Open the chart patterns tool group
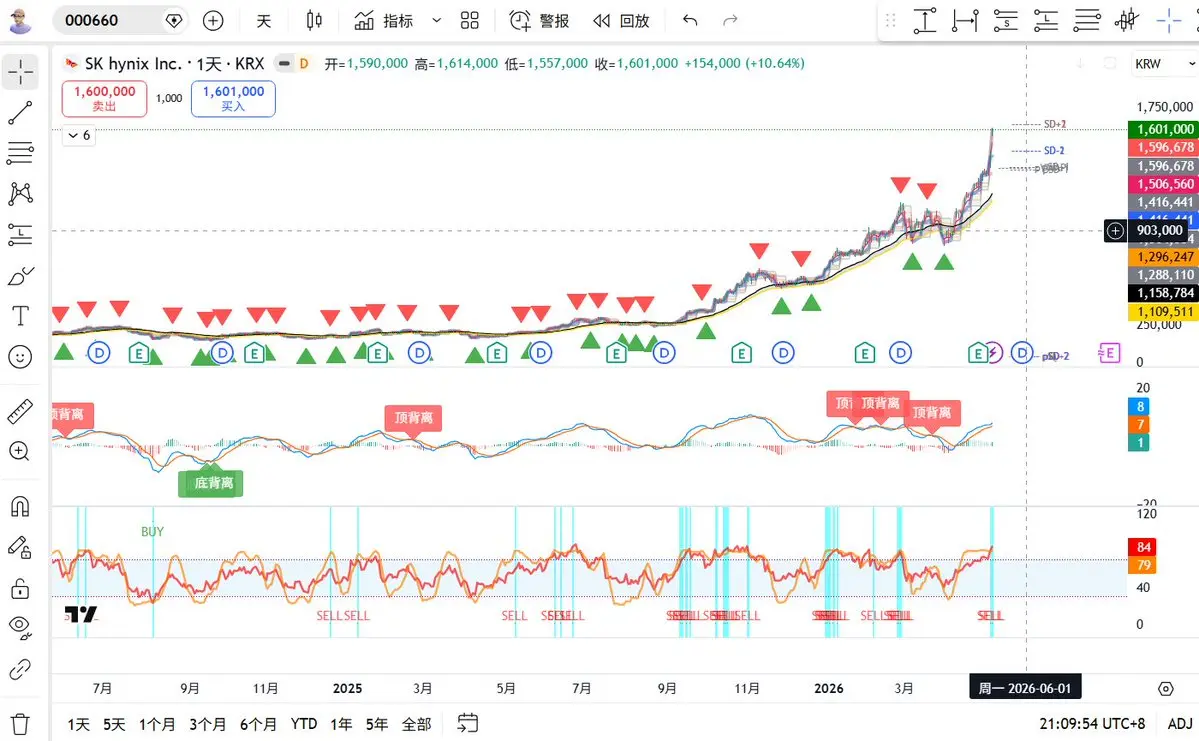 click(21, 193)
